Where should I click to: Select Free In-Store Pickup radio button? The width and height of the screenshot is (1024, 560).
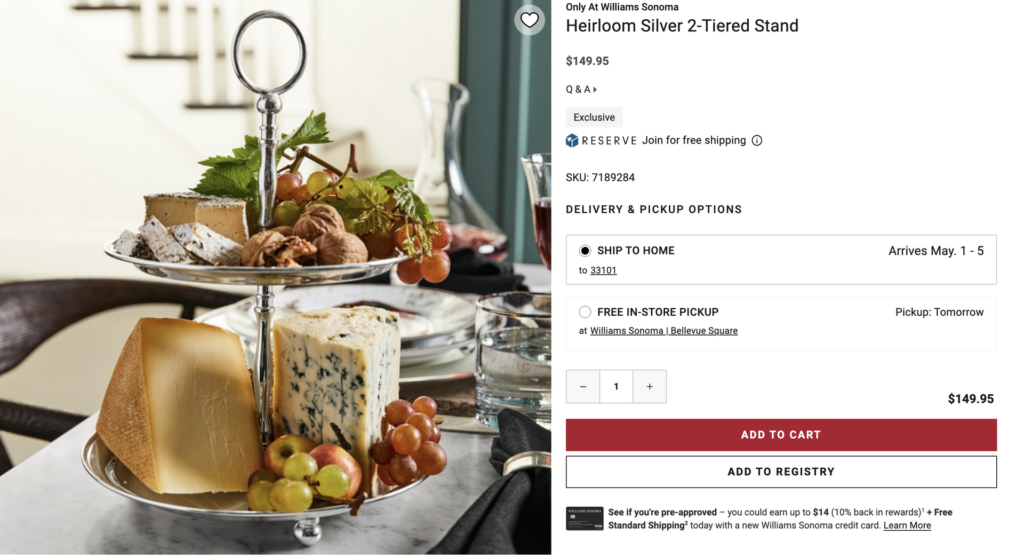pyautogui.click(x=584, y=312)
